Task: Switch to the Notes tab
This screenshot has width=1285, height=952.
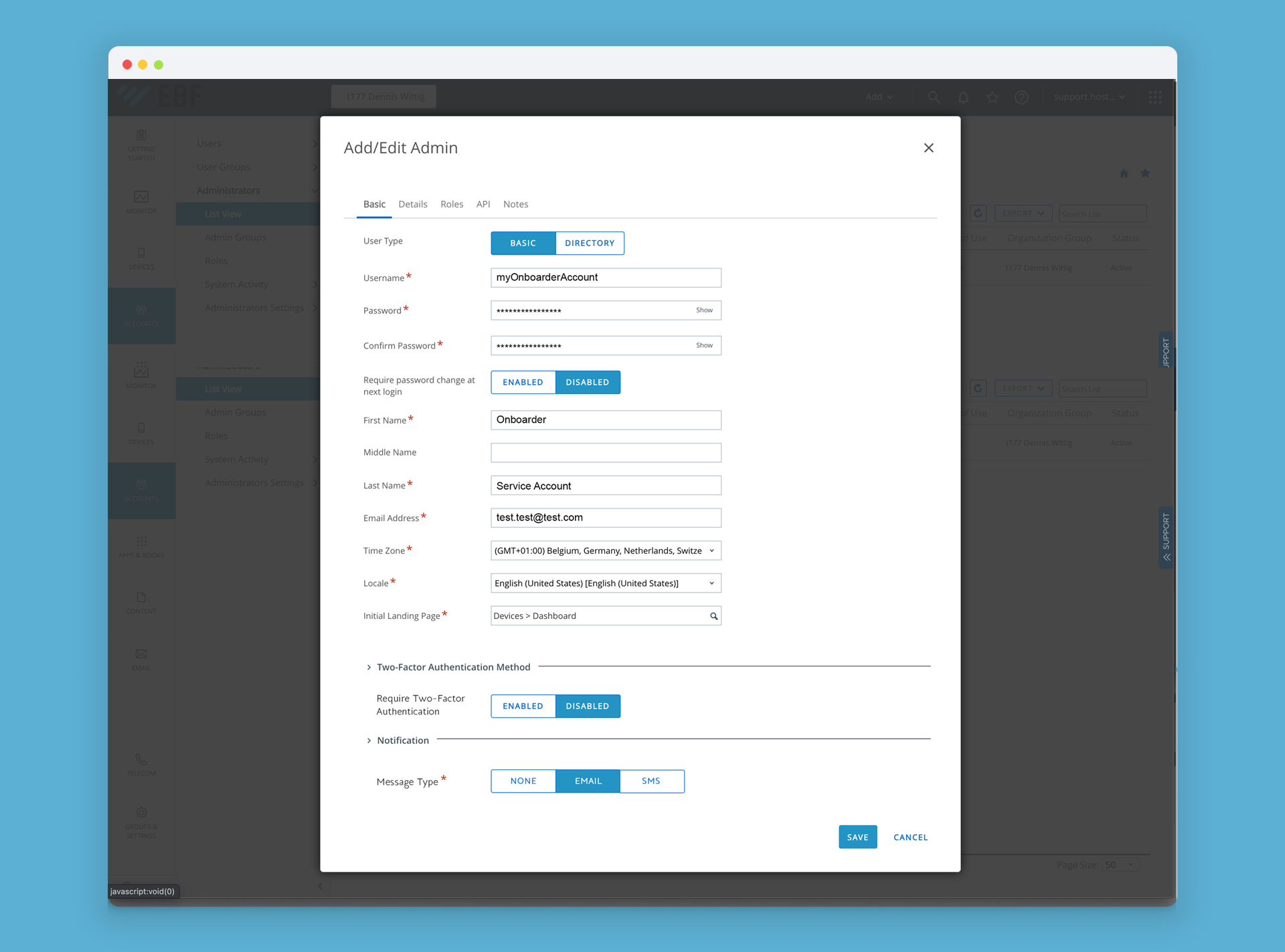Action: [516, 204]
